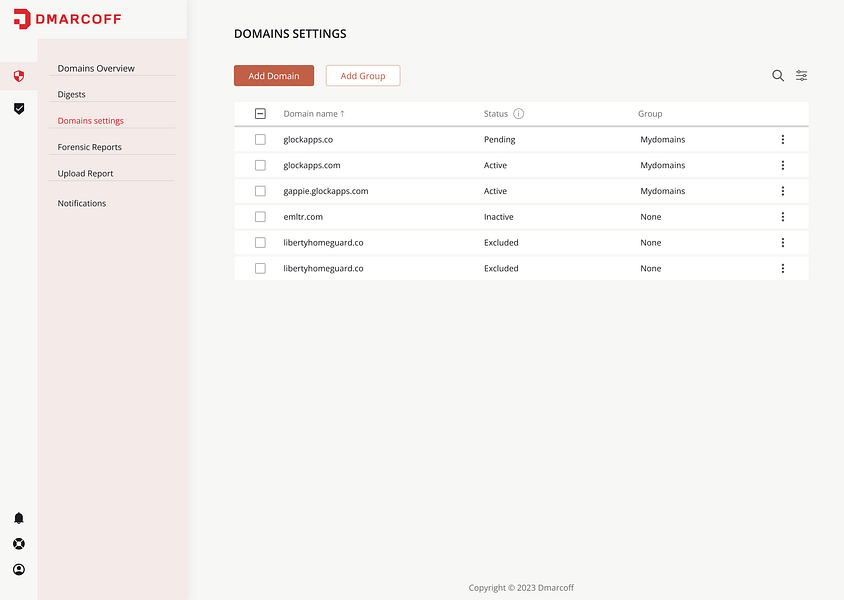Screen dimensions: 844x600
Task: Click the emltr.com domain name
Action: (x=303, y=217)
